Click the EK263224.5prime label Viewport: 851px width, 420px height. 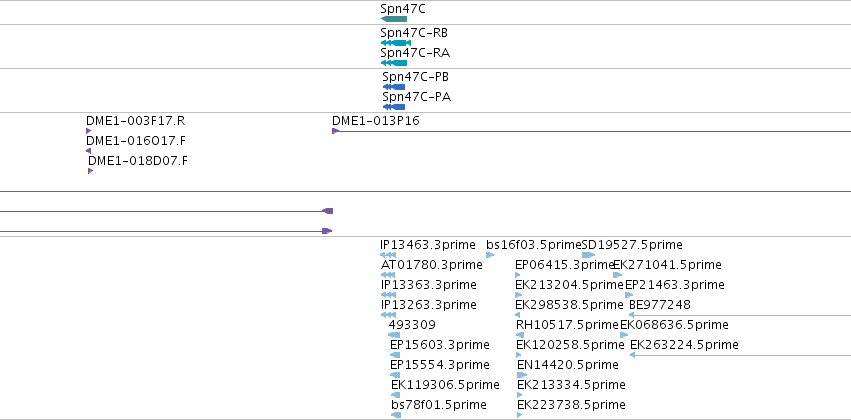684,345
